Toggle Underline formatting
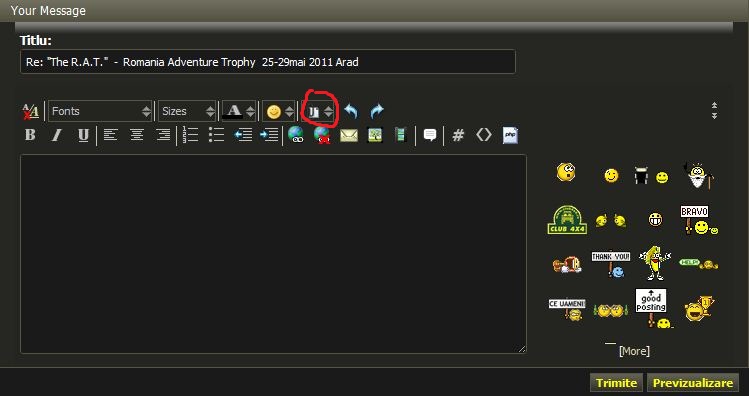The width and height of the screenshot is (749, 396). [83, 135]
